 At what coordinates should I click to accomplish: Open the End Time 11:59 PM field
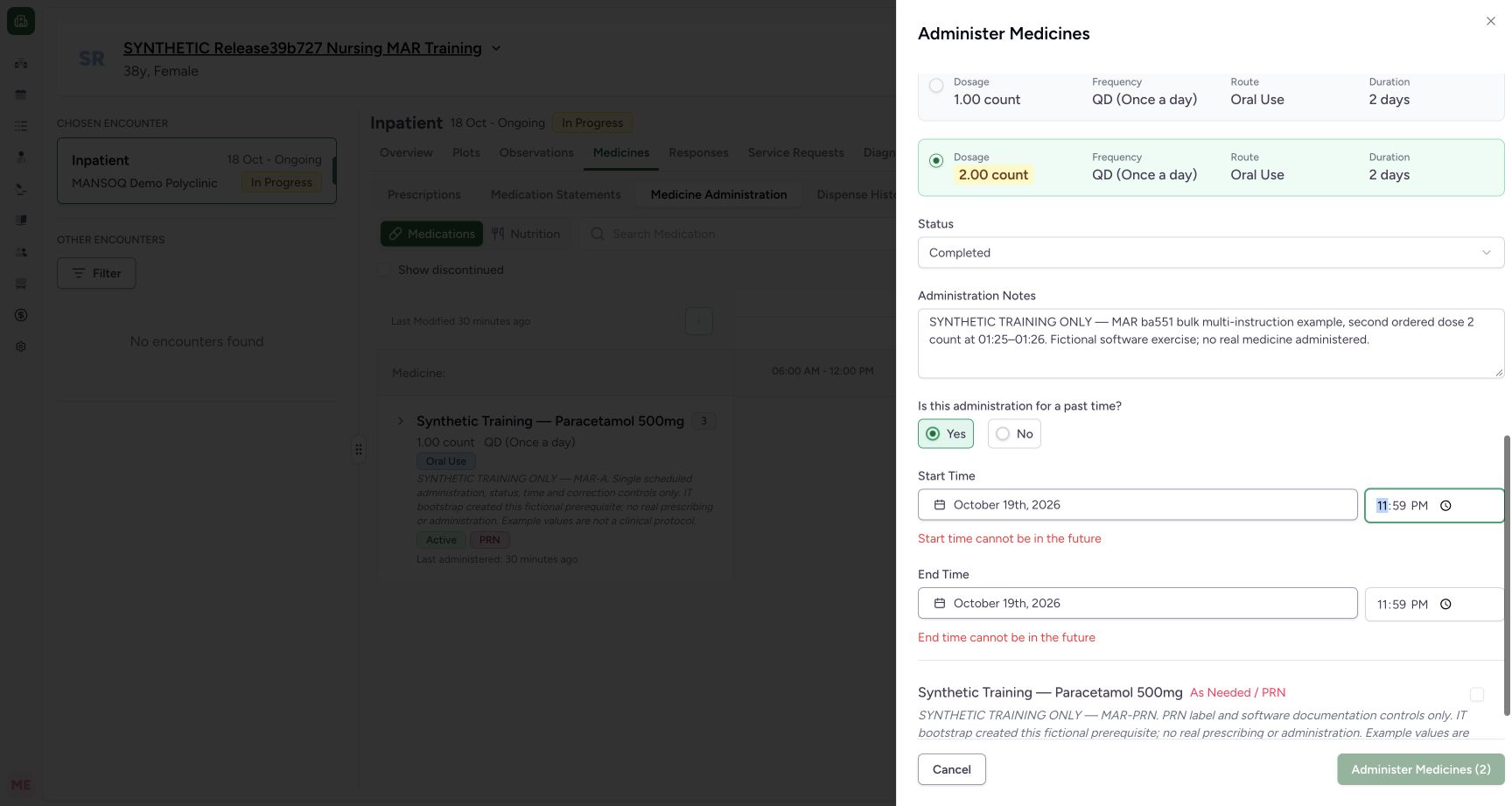1434,604
